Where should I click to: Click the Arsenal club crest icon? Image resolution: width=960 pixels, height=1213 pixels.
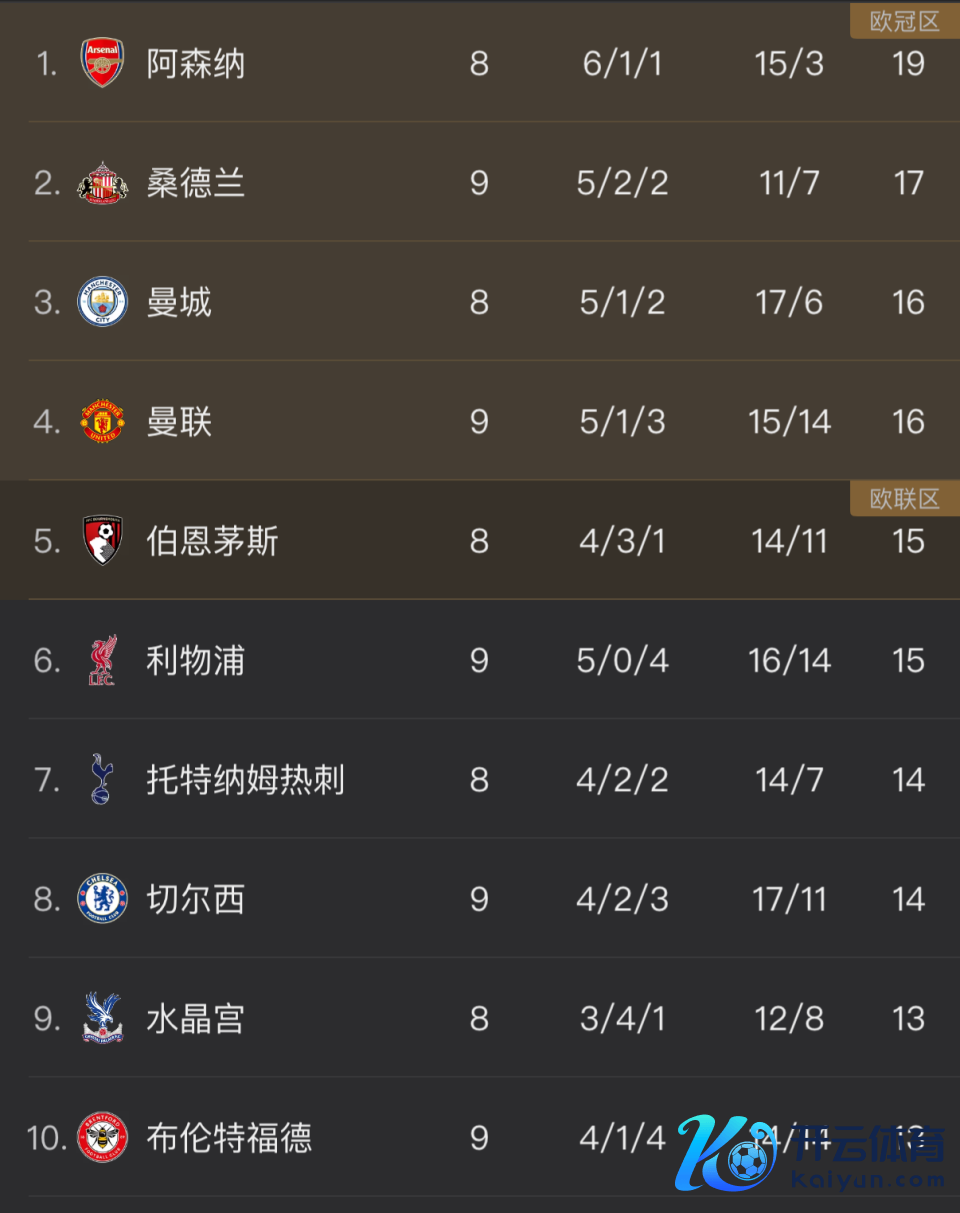[x=102, y=63]
